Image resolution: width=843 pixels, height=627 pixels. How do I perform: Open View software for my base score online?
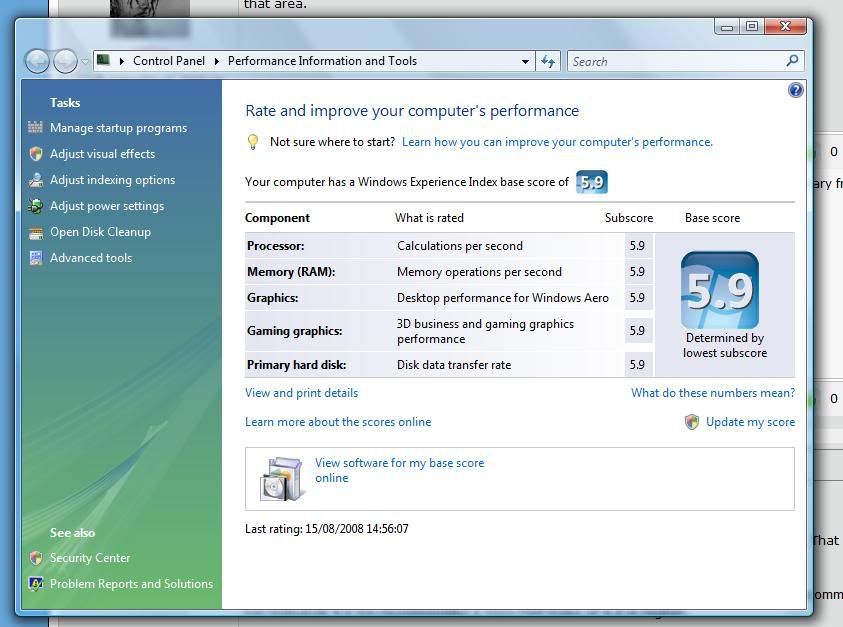coord(399,471)
